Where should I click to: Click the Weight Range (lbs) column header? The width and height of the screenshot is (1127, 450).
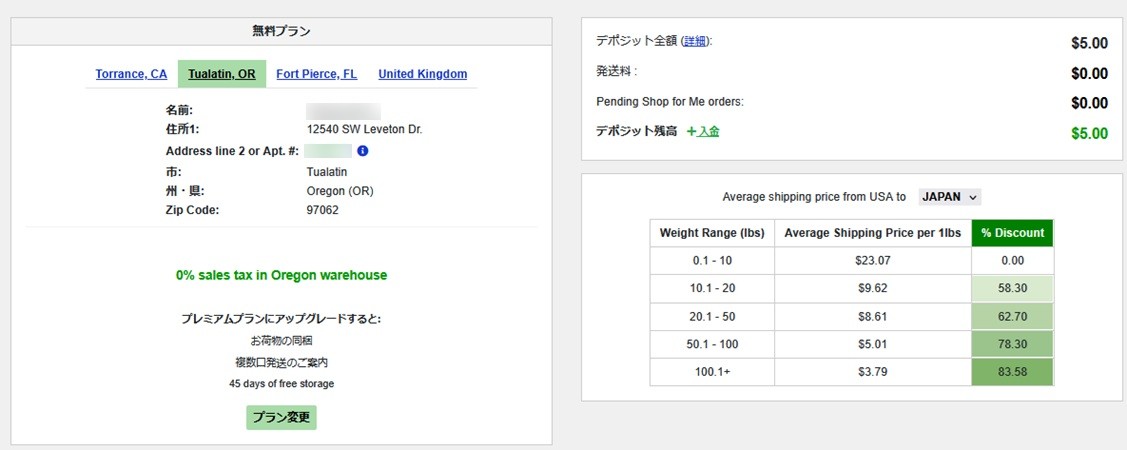pyautogui.click(x=712, y=233)
